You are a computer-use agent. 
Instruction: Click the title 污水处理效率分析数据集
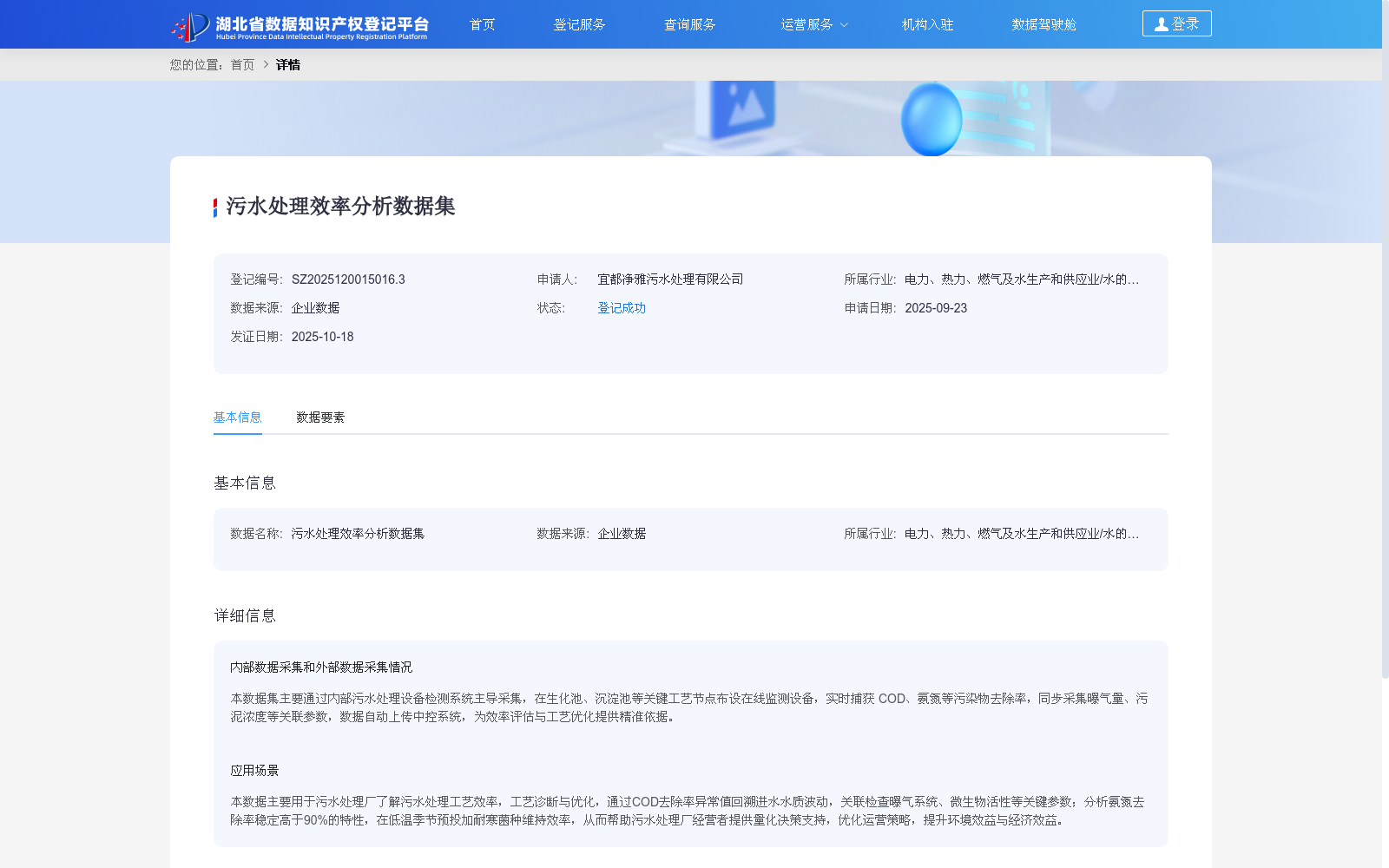tap(340, 207)
